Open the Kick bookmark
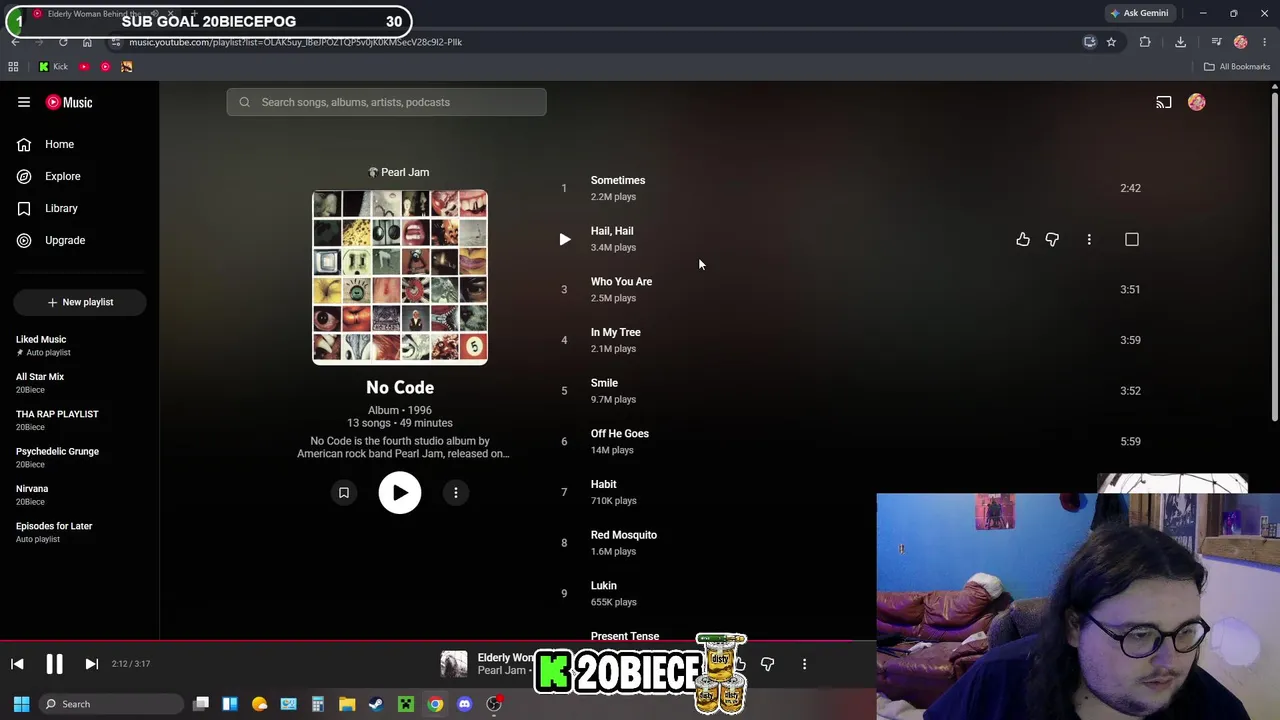This screenshot has height=720, width=1280. click(53, 67)
